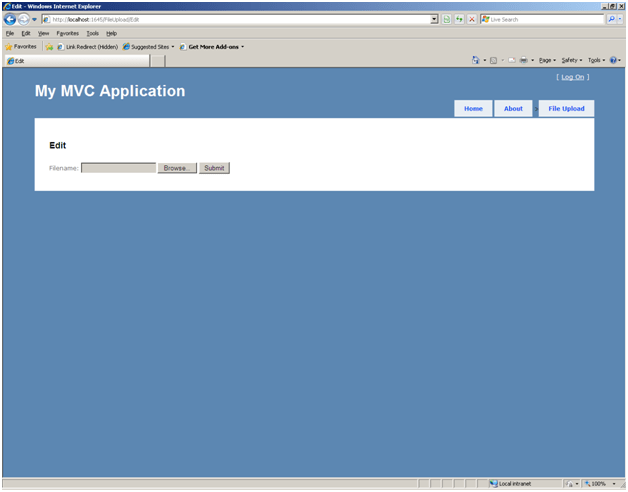This screenshot has width=628, height=492.
Task: Click the Browse... button
Action: pyautogui.click(x=176, y=168)
